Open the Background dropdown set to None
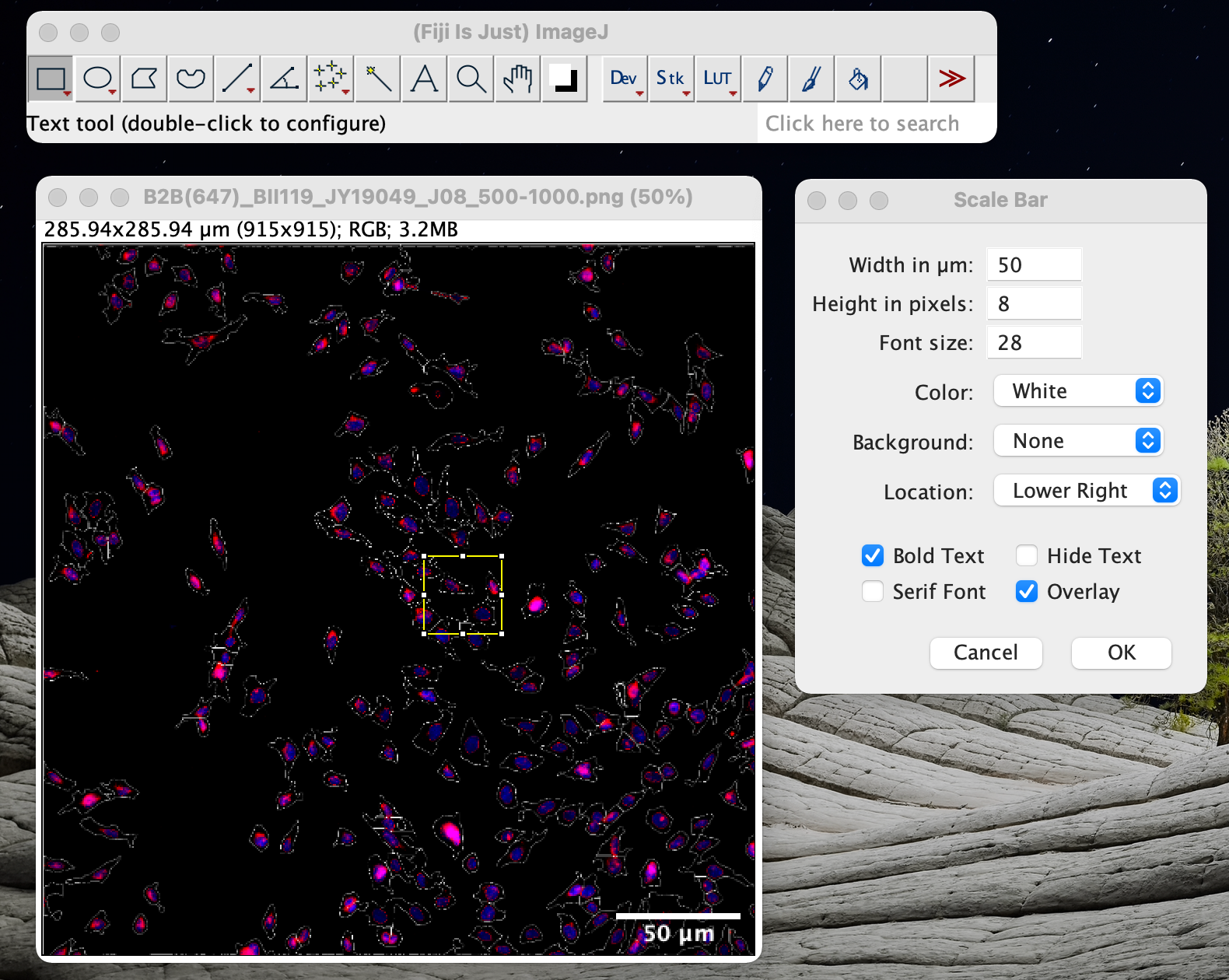The image size is (1229, 980). click(1077, 441)
